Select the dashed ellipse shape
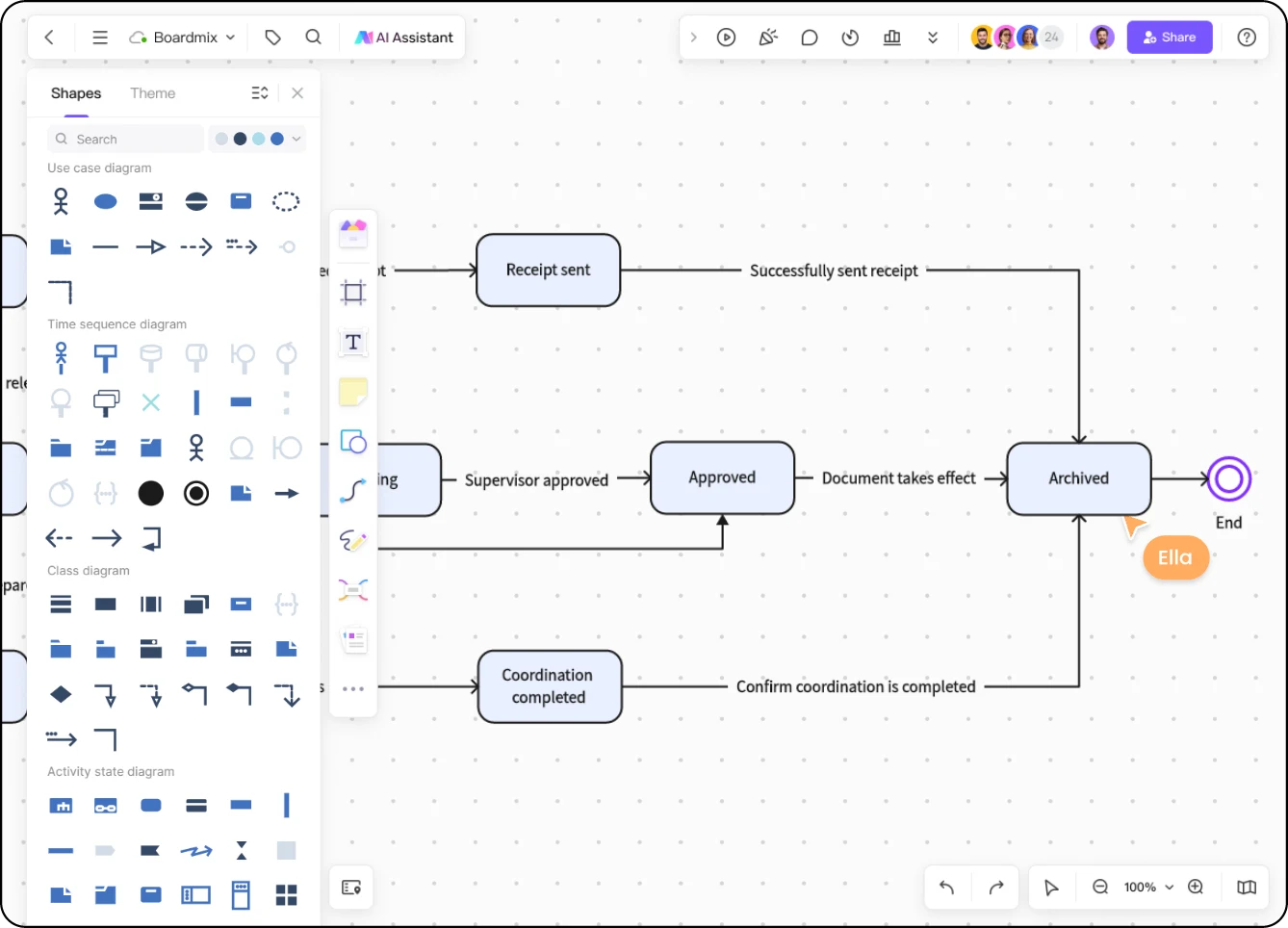The height and width of the screenshot is (928, 1288). [x=286, y=201]
